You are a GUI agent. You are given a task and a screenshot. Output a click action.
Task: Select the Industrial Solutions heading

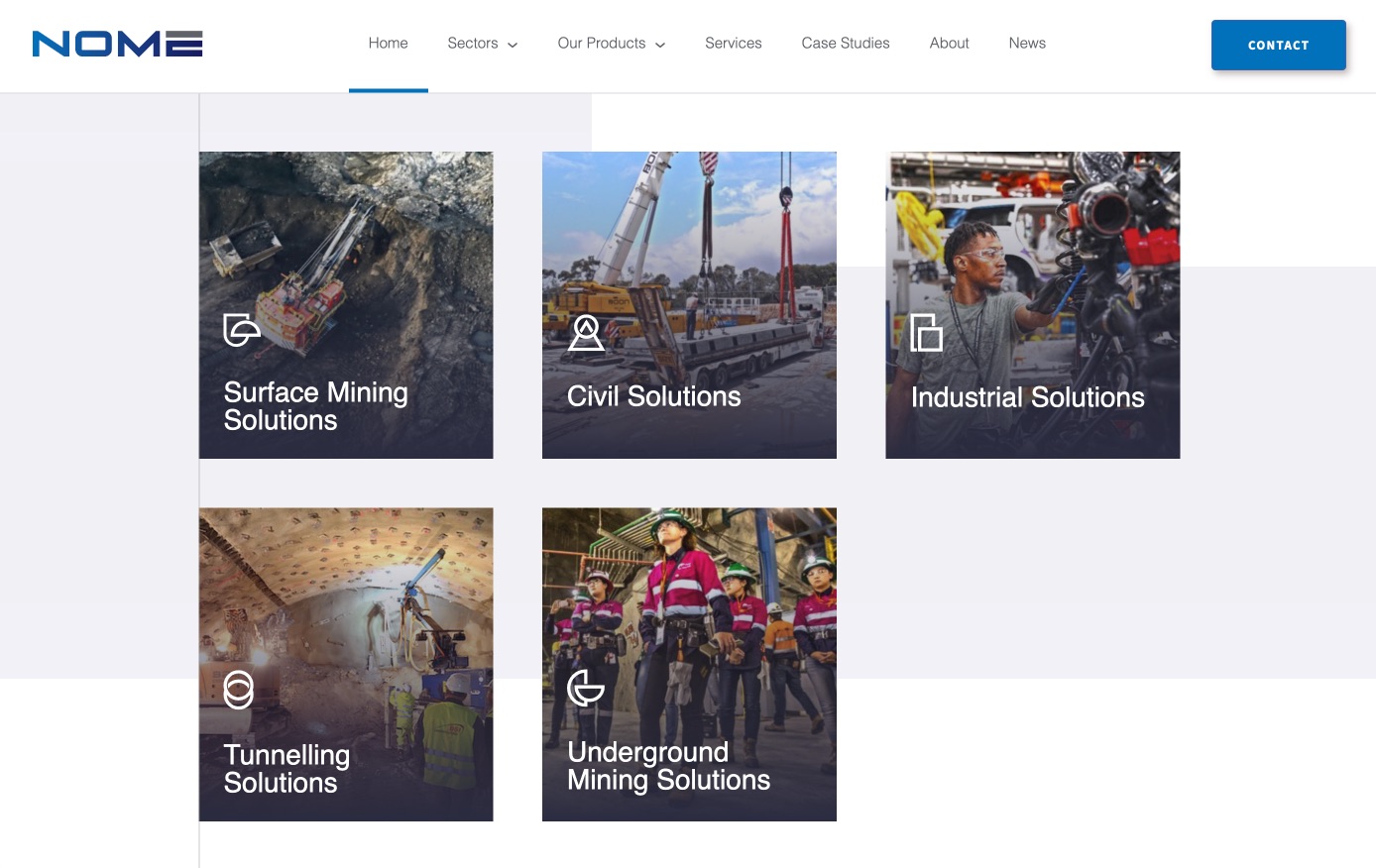click(1027, 397)
